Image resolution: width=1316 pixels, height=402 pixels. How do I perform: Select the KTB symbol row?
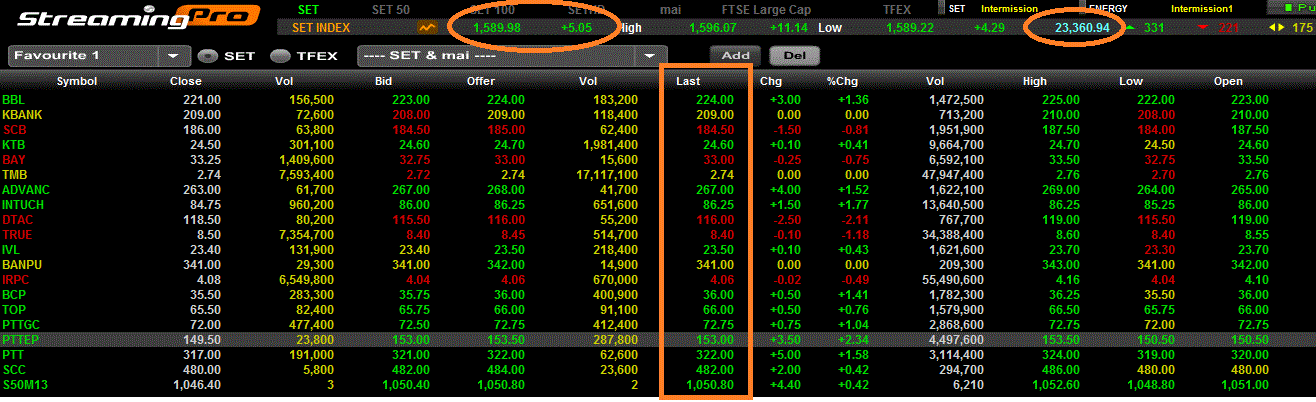(x=14, y=145)
